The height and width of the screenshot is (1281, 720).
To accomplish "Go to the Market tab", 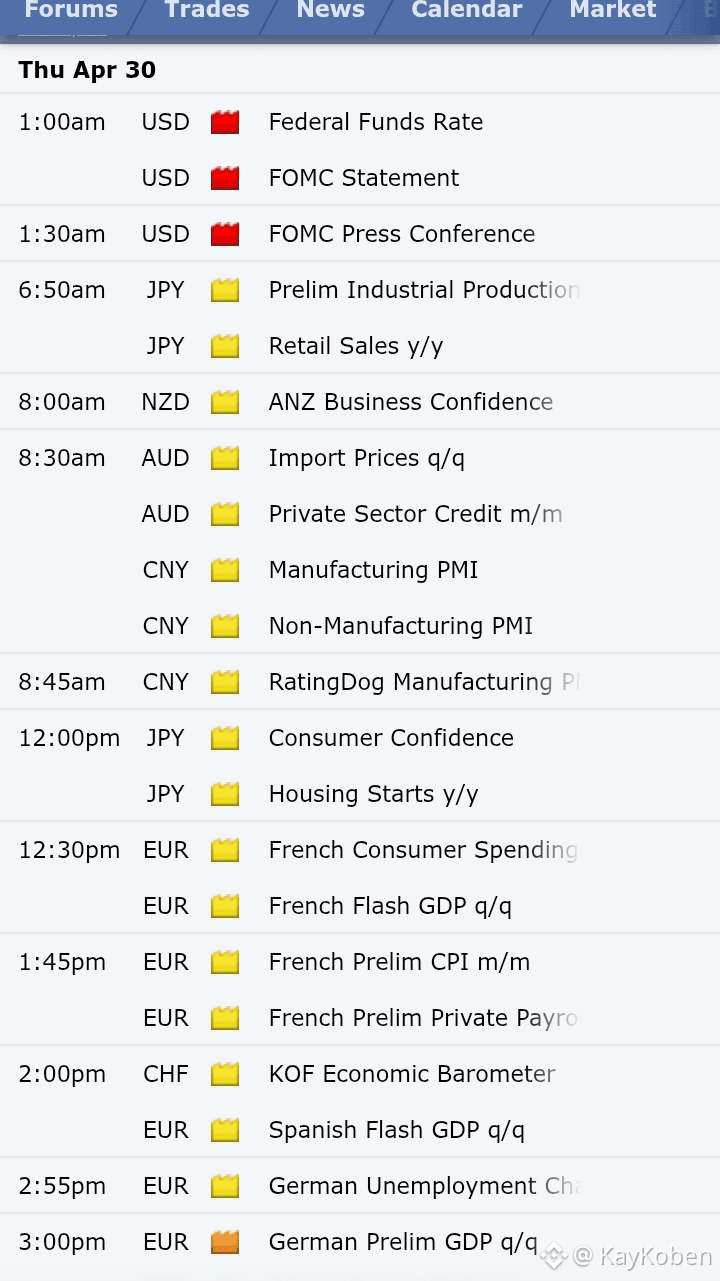I will [x=613, y=11].
